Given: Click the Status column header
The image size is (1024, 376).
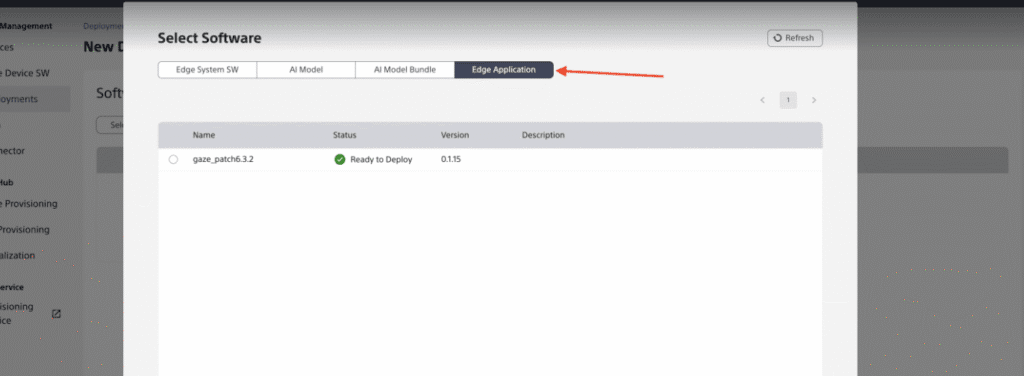Looking at the screenshot, I should coord(344,135).
